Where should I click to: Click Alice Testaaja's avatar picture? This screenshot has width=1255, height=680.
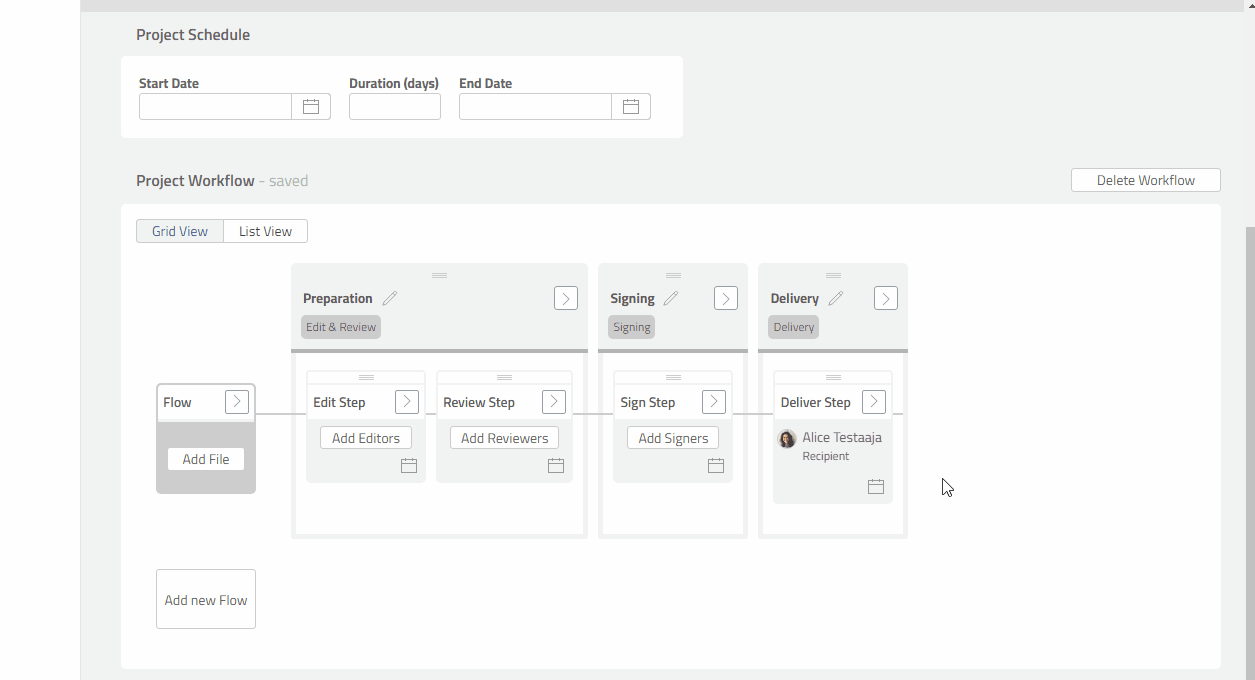click(x=787, y=438)
